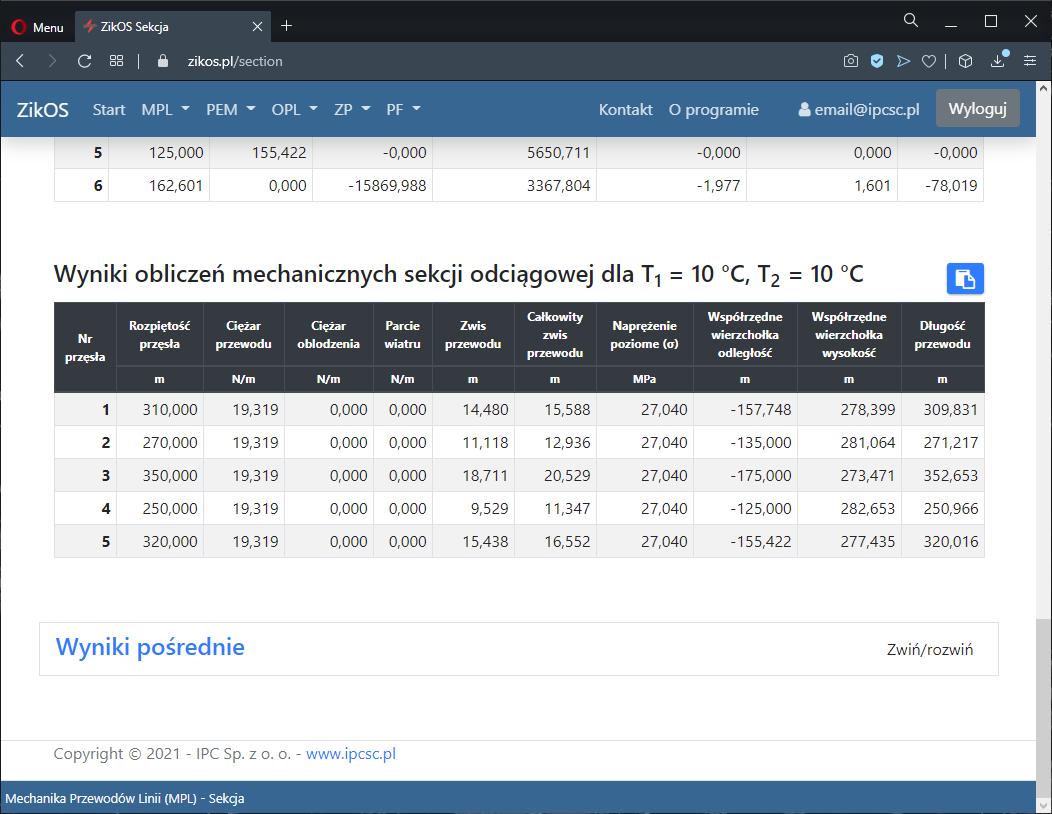Open the browser downloads icon

(997, 61)
